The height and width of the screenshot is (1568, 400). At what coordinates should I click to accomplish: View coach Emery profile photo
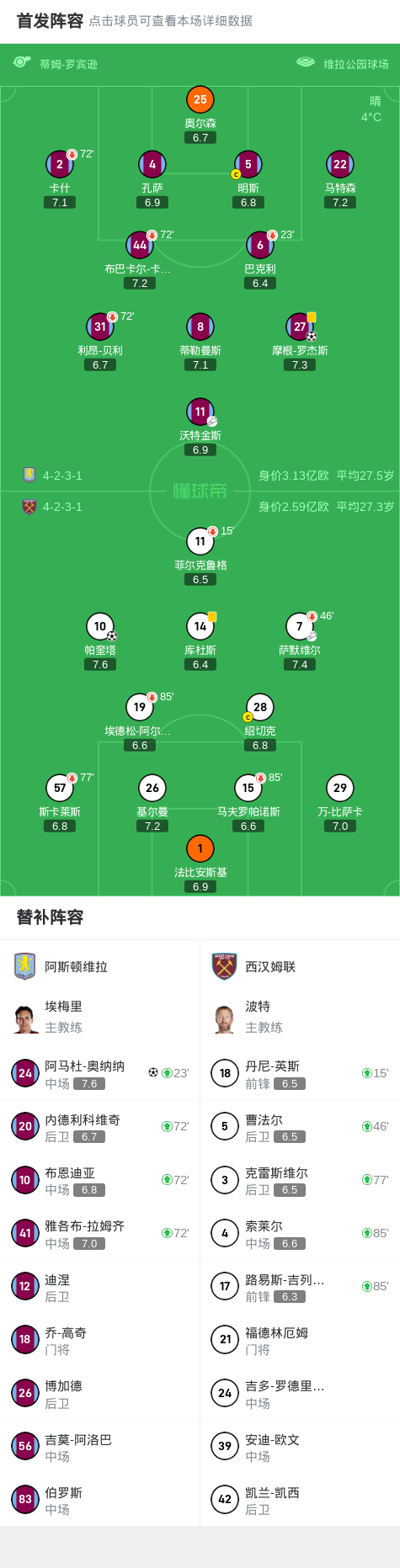[x=25, y=1018]
